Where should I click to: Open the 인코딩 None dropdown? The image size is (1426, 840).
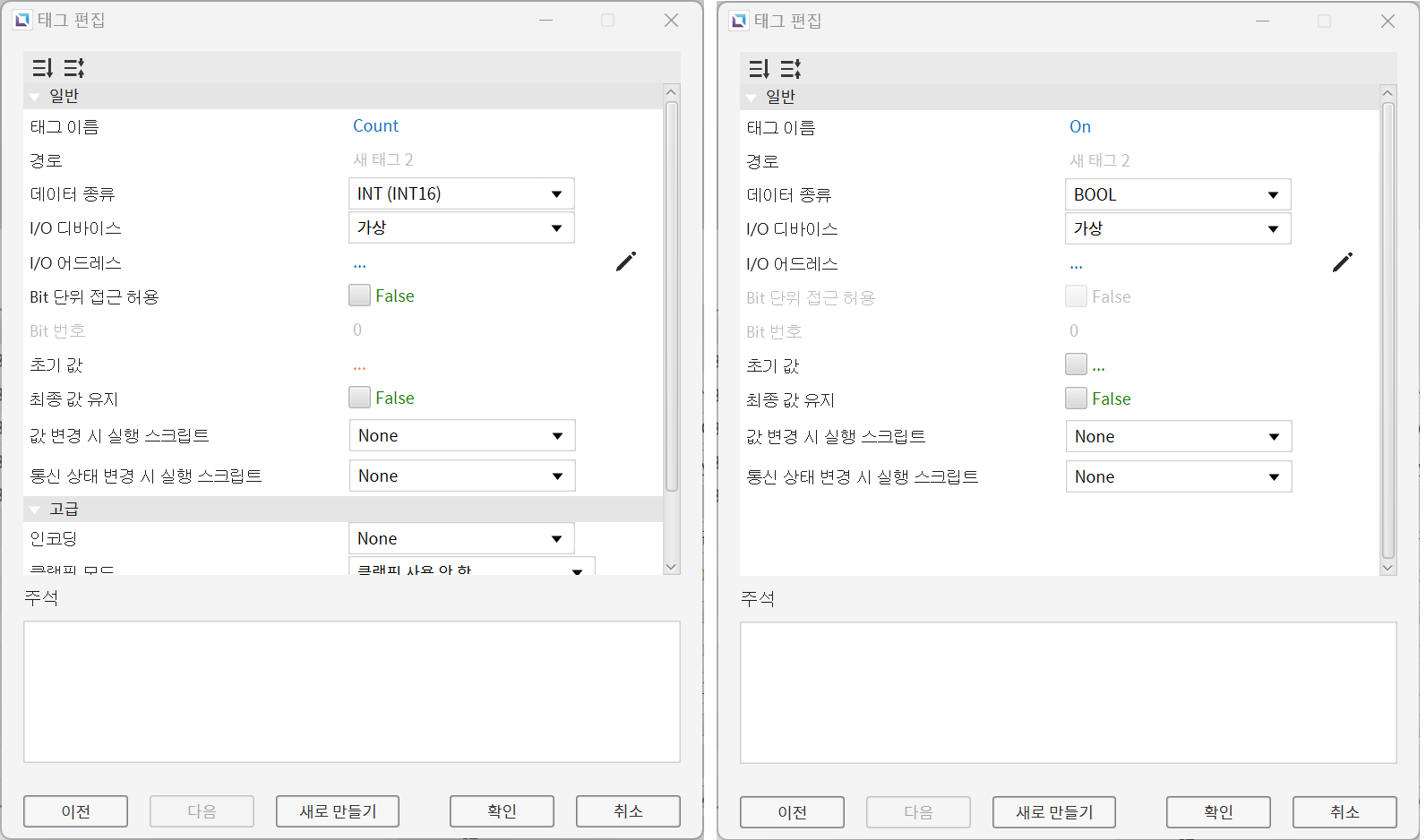click(461, 538)
